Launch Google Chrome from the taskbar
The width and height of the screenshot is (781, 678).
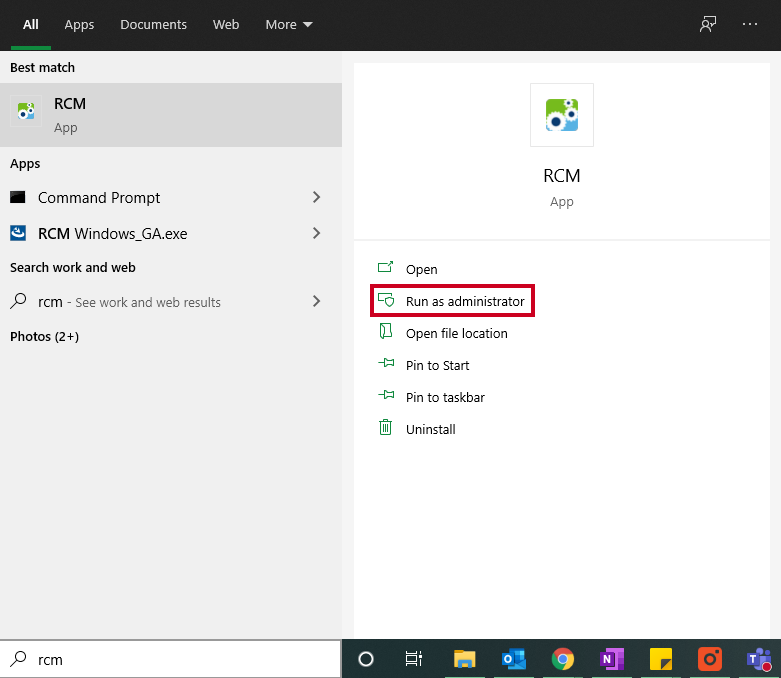point(562,659)
